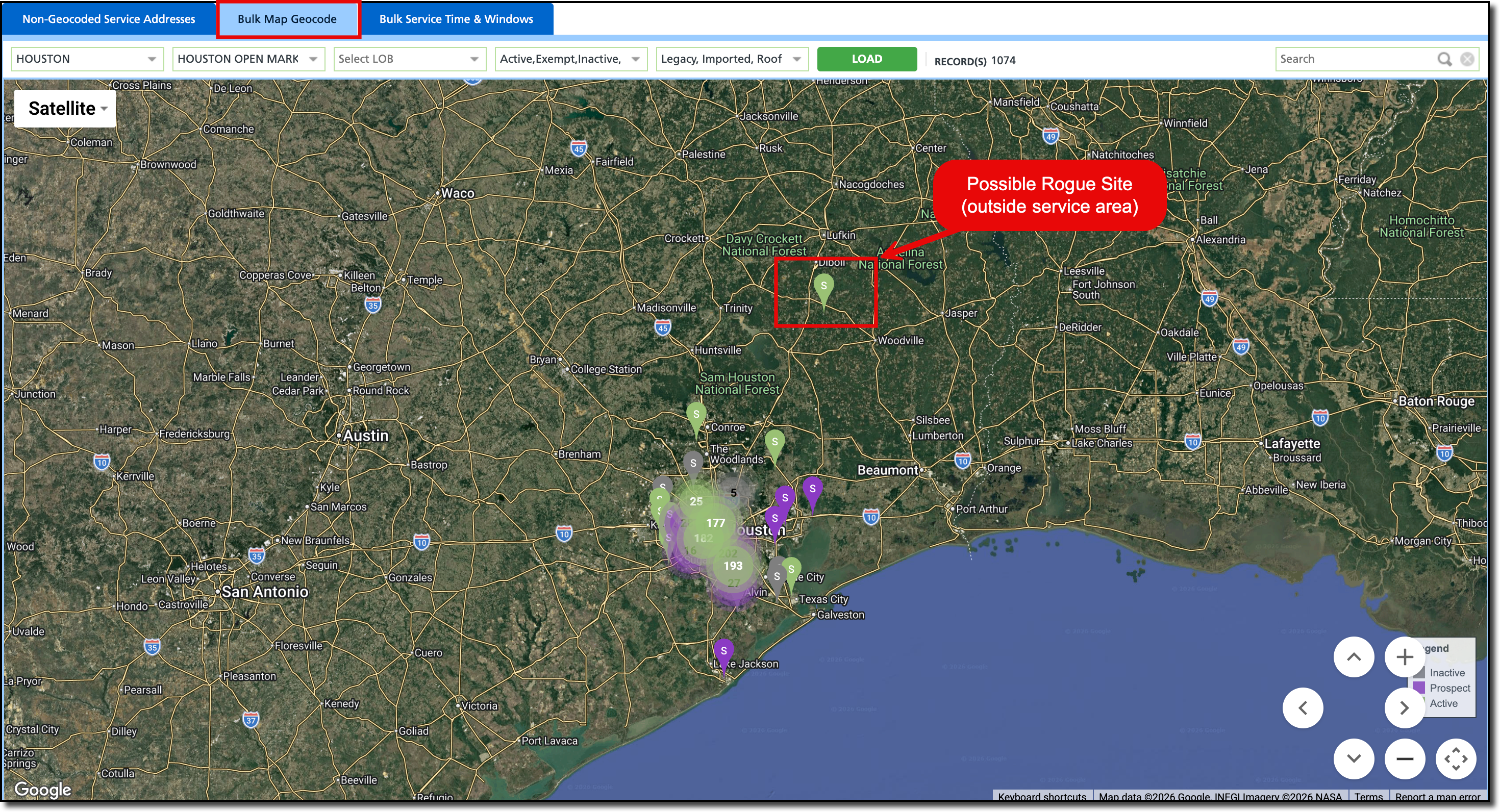This screenshot has height=812, width=1500.
Task: Click the 193 cluster marker
Action: tap(733, 565)
